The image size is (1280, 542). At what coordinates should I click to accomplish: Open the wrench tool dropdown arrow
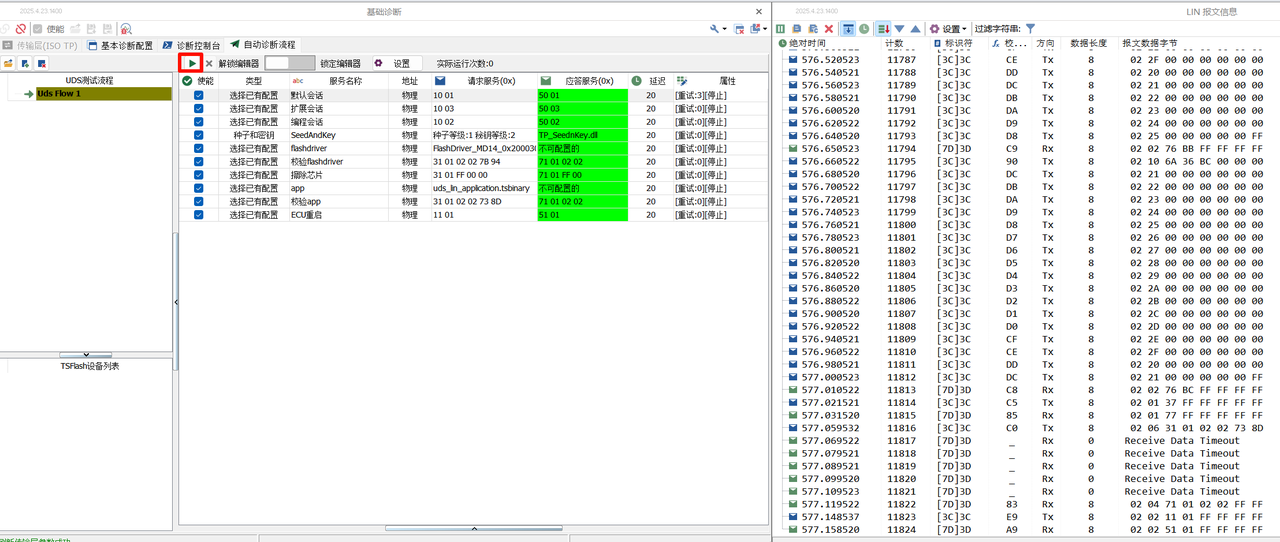[x=724, y=29]
